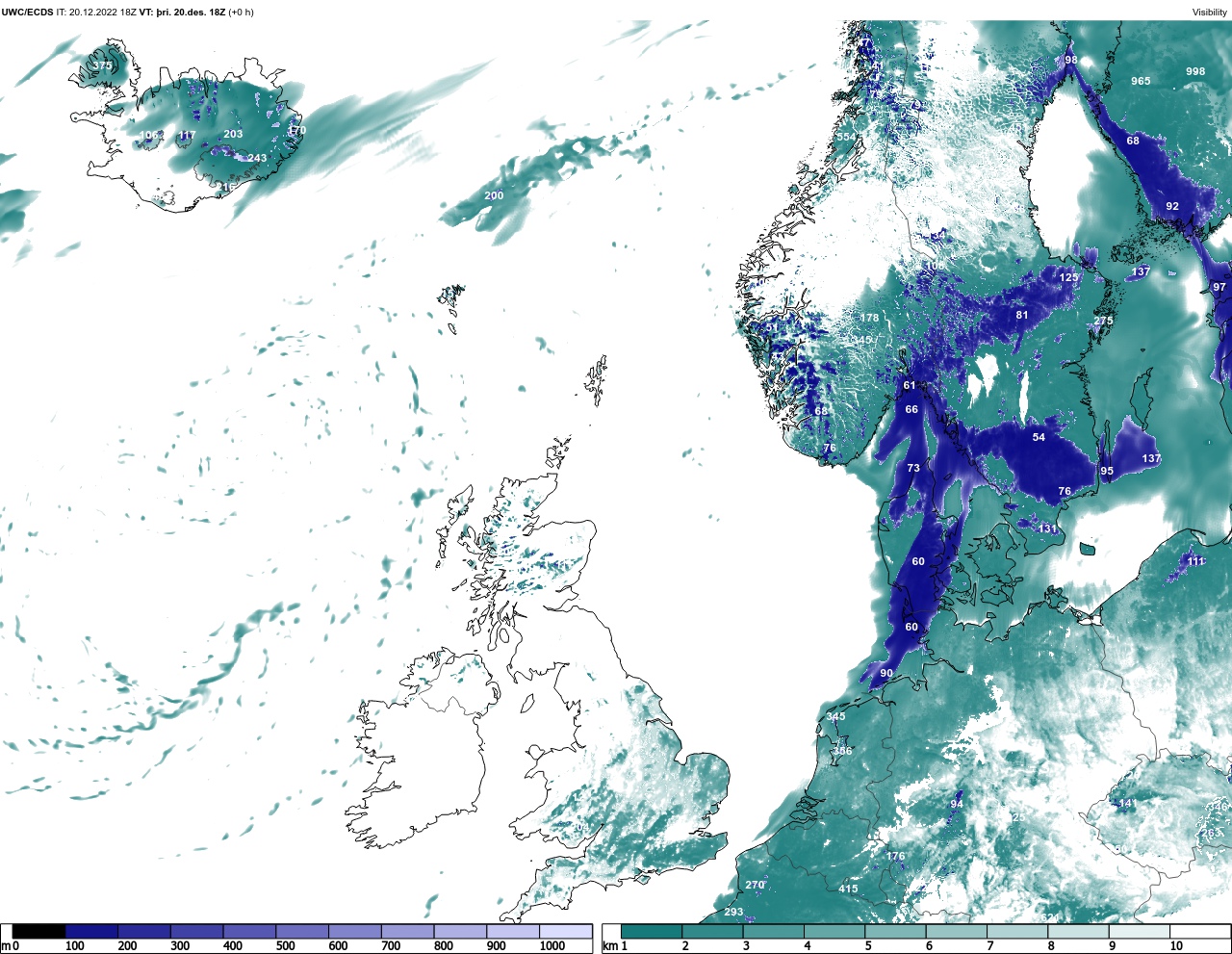Click the '81' visibility value
The height and width of the screenshot is (954, 1232).
coord(1022,315)
